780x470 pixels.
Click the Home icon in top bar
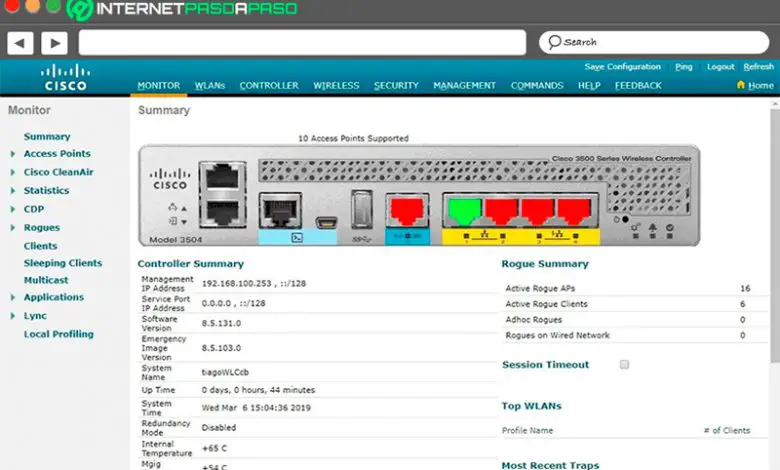point(741,85)
